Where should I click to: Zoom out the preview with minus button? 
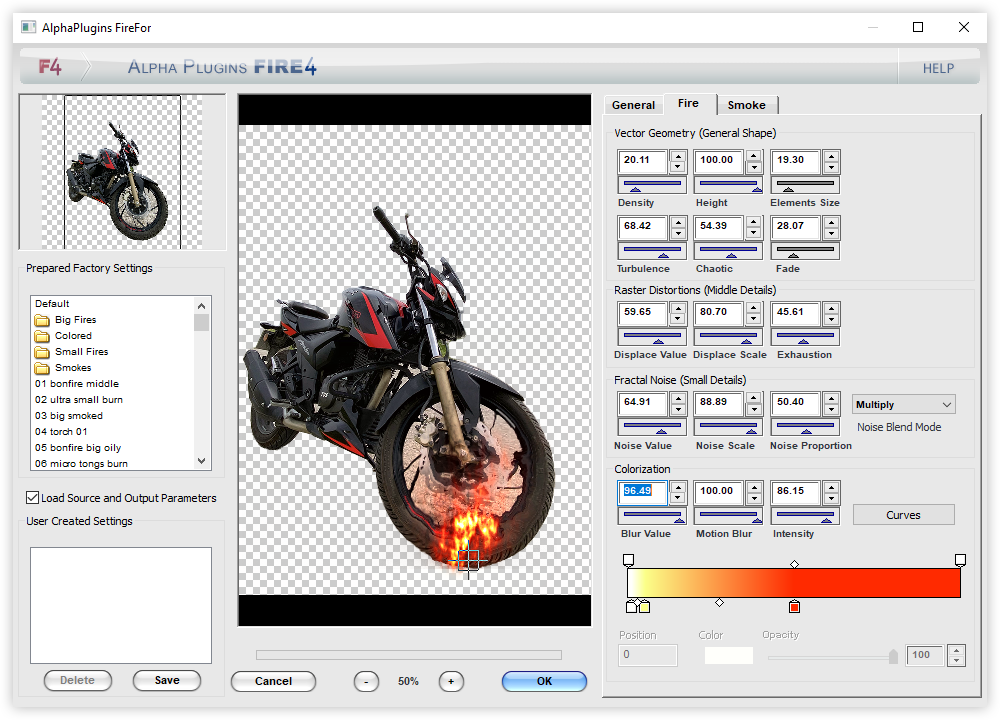coord(366,681)
